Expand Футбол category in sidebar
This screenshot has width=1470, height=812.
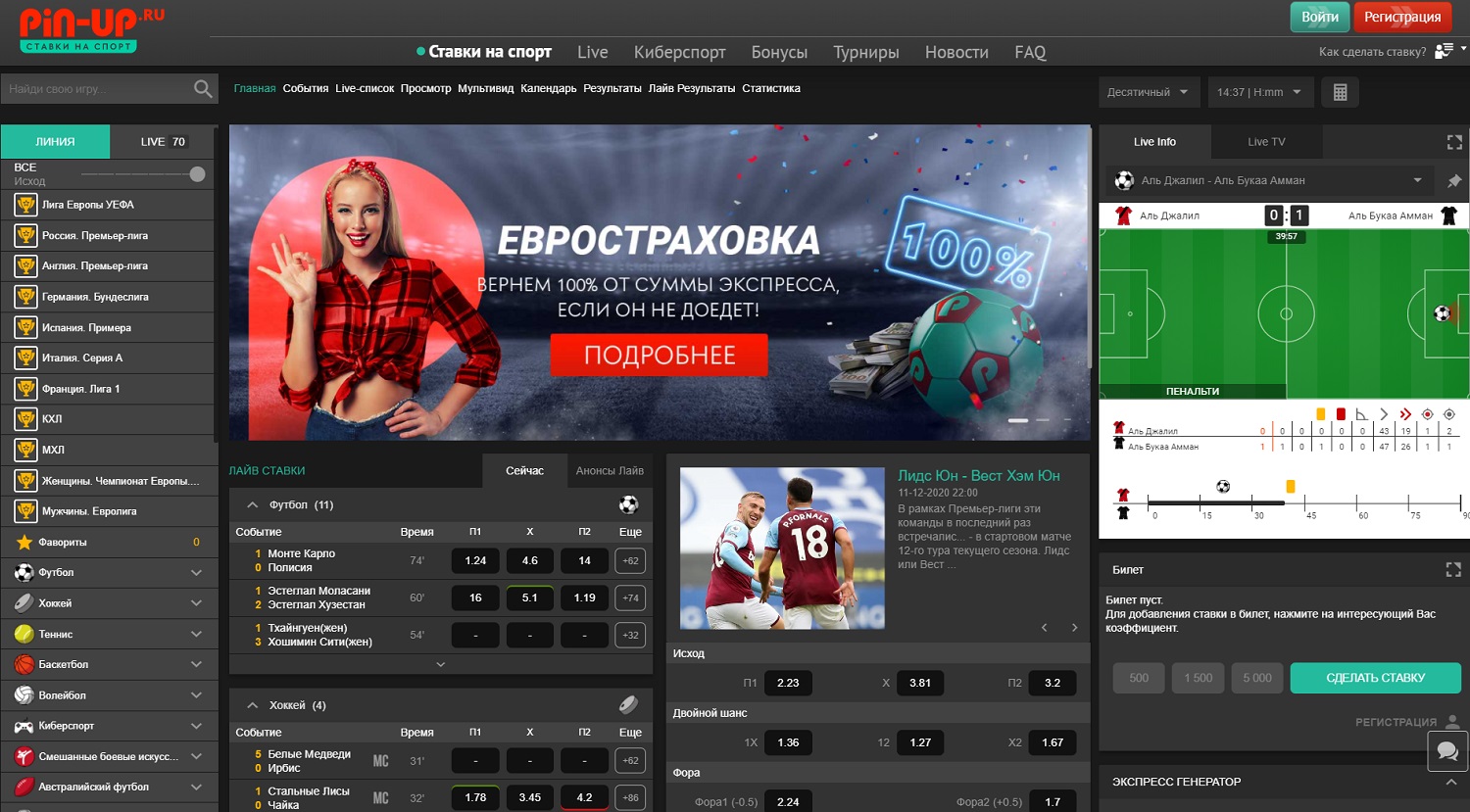pyautogui.click(x=197, y=572)
